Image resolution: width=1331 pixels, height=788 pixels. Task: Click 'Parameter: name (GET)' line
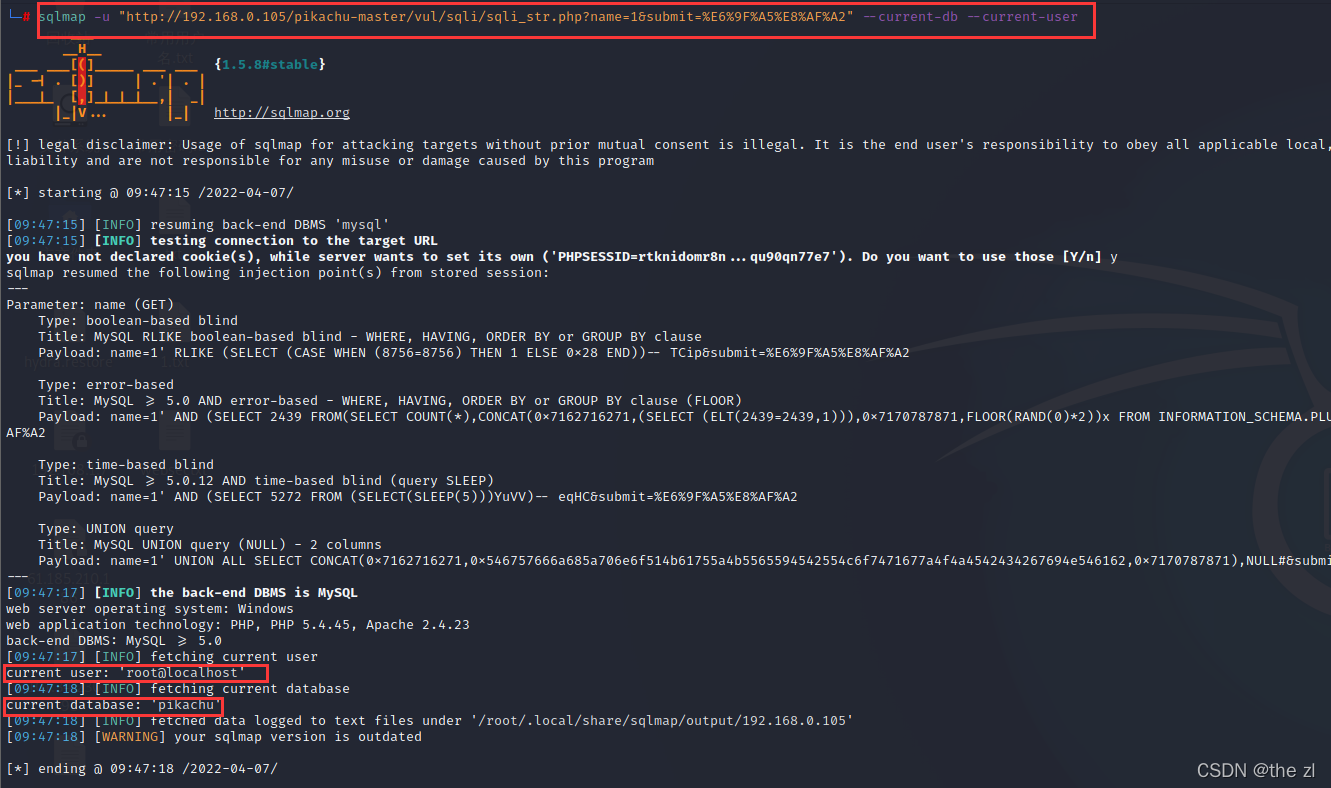point(90,305)
